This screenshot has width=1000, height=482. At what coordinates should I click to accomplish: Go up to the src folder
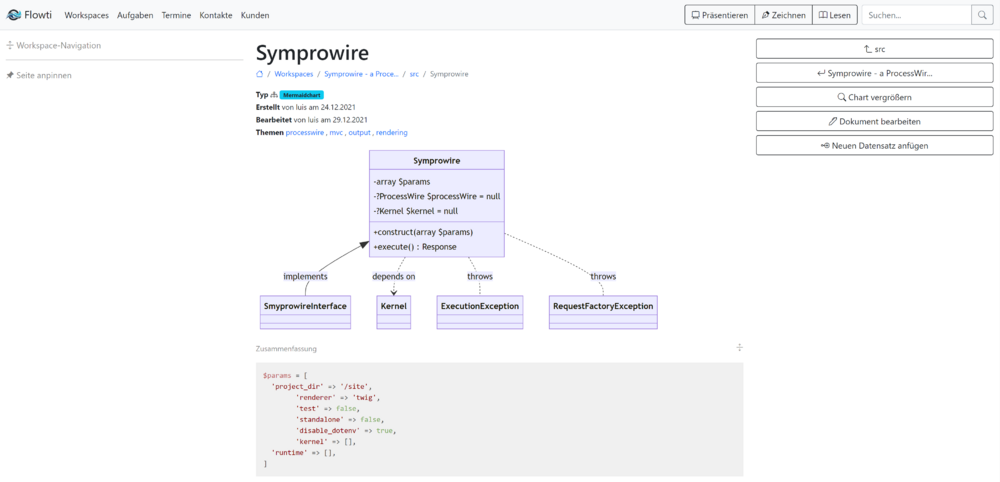coord(874,49)
